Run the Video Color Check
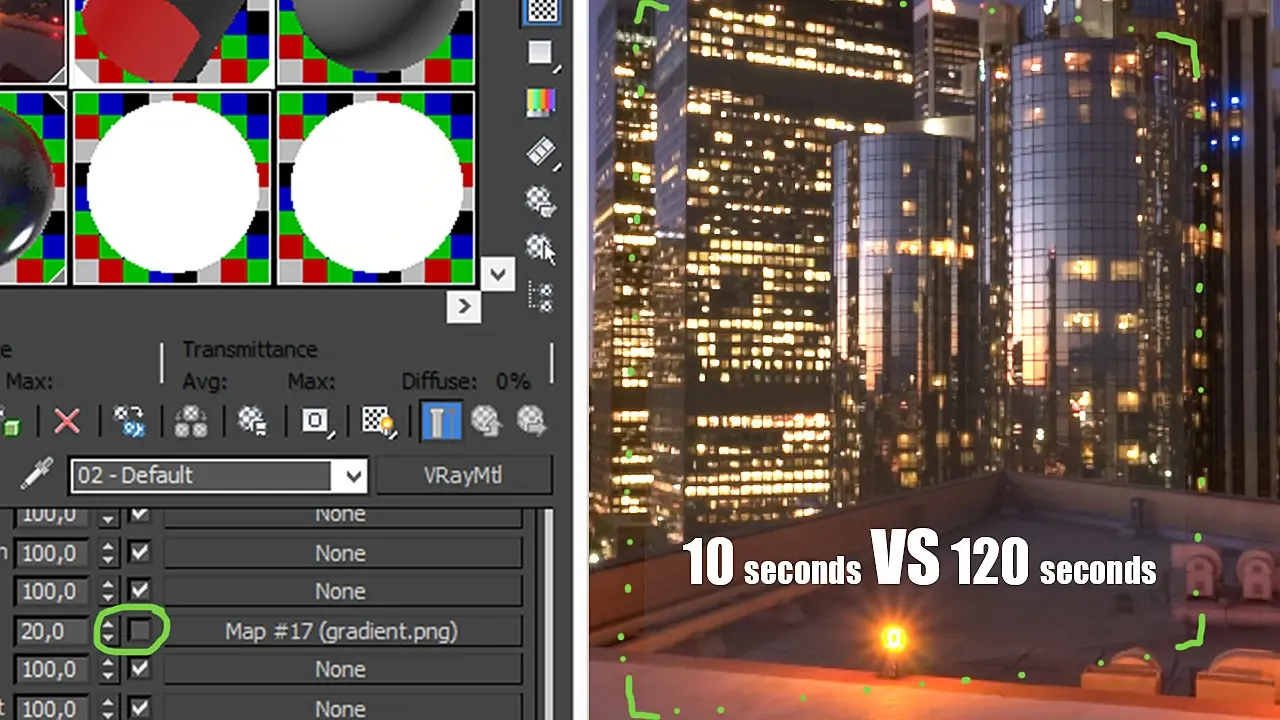The image size is (1280, 720). (x=541, y=102)
